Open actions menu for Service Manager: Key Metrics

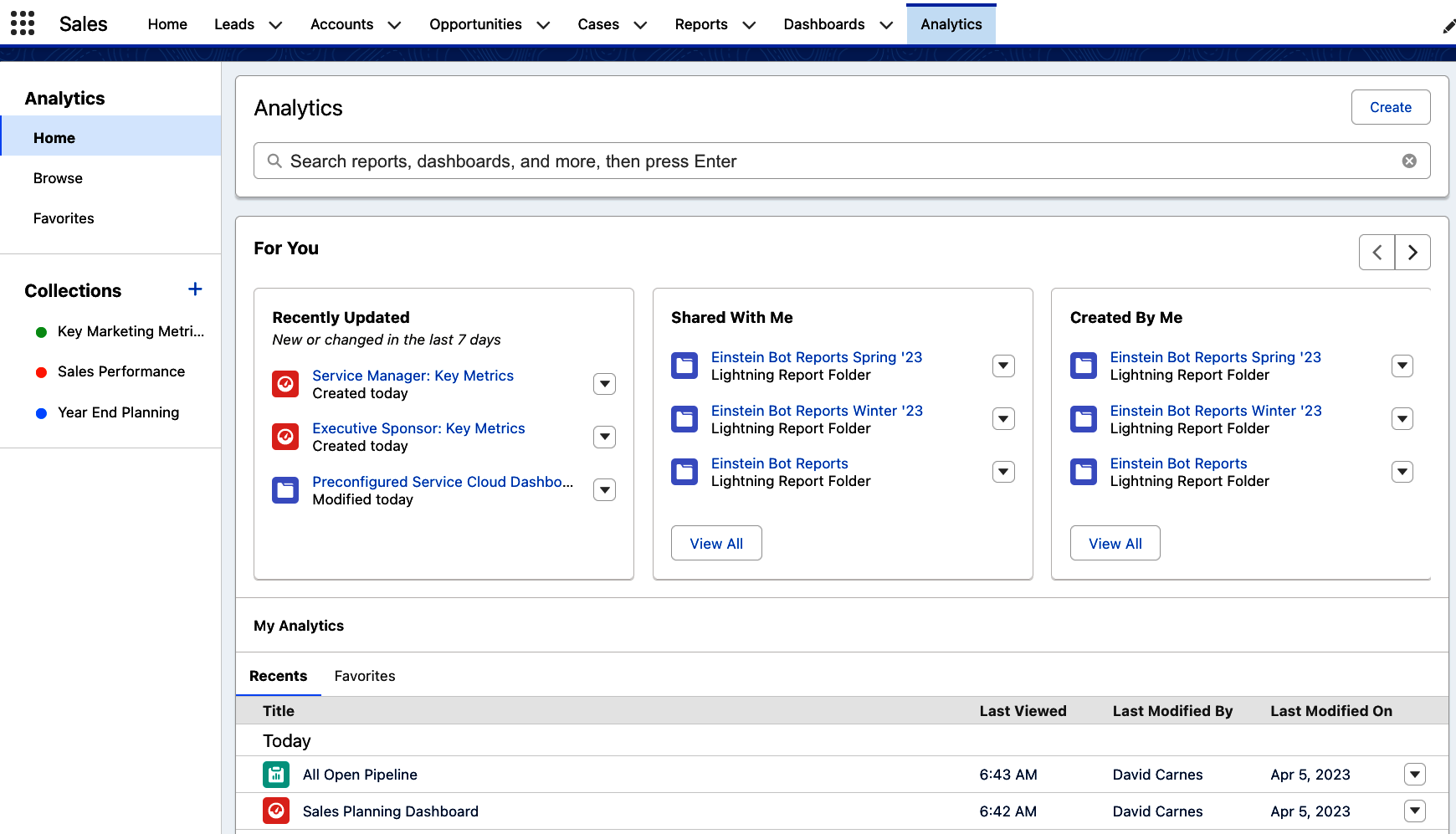(604, 384)
